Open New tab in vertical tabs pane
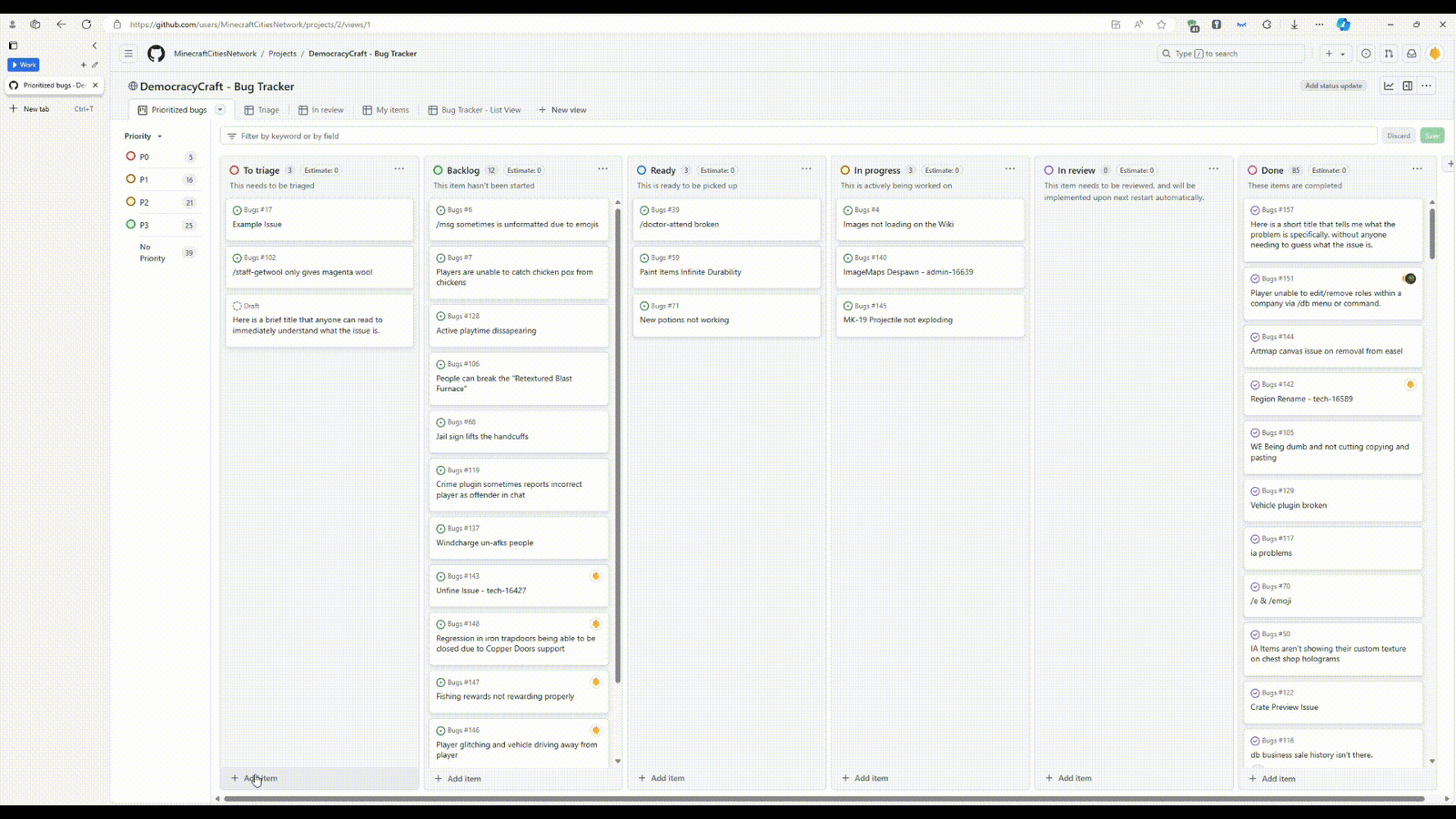This screenshot has height=819, width=1456. 53,108
